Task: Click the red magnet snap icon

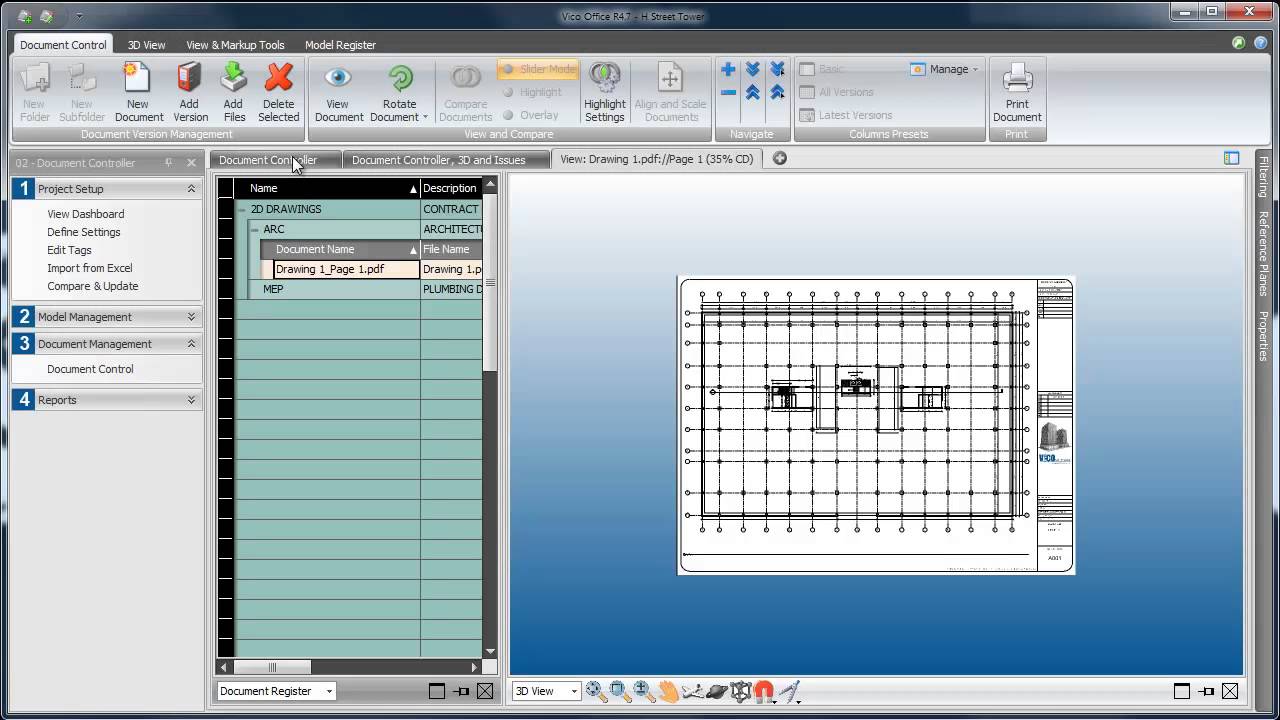Action: (x=764, y=691)
